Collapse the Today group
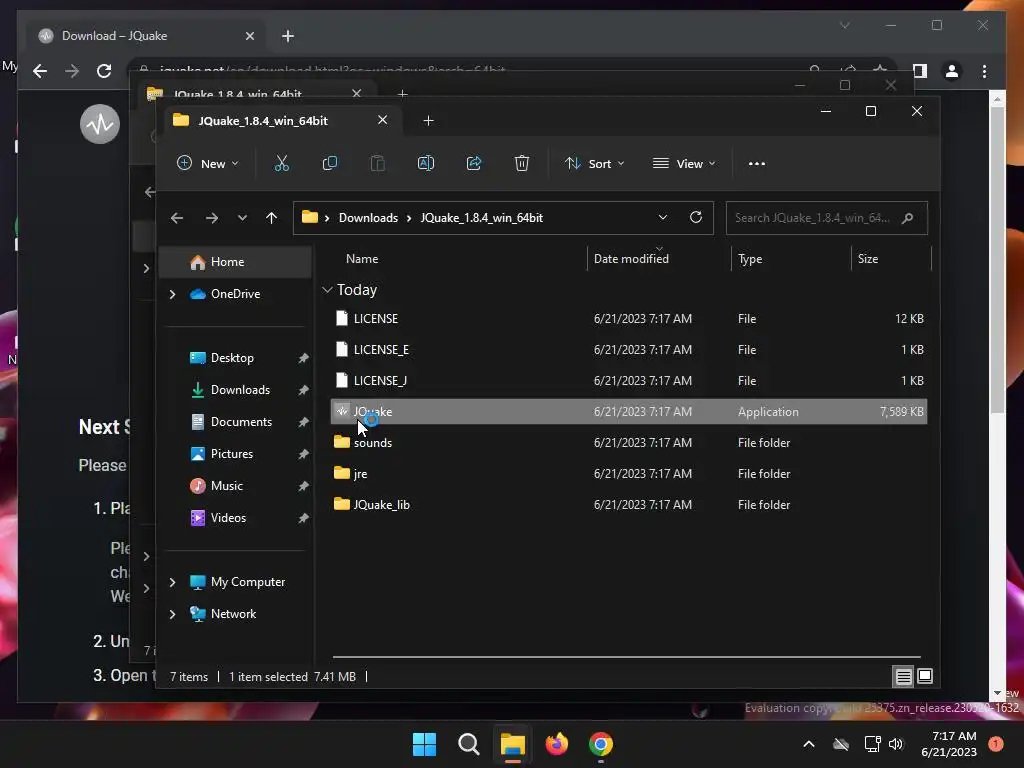 pos(327,289)
